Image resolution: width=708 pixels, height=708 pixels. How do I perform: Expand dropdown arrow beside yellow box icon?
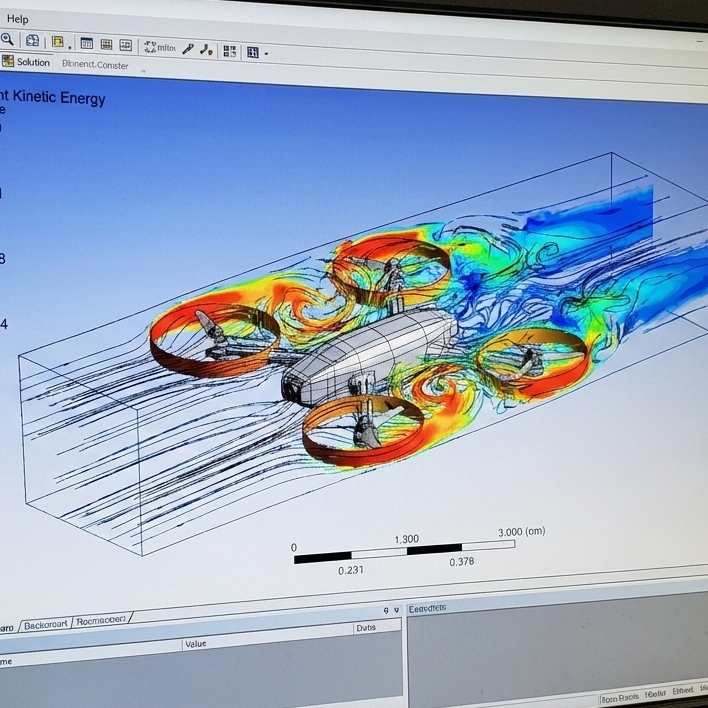(70, 45)
